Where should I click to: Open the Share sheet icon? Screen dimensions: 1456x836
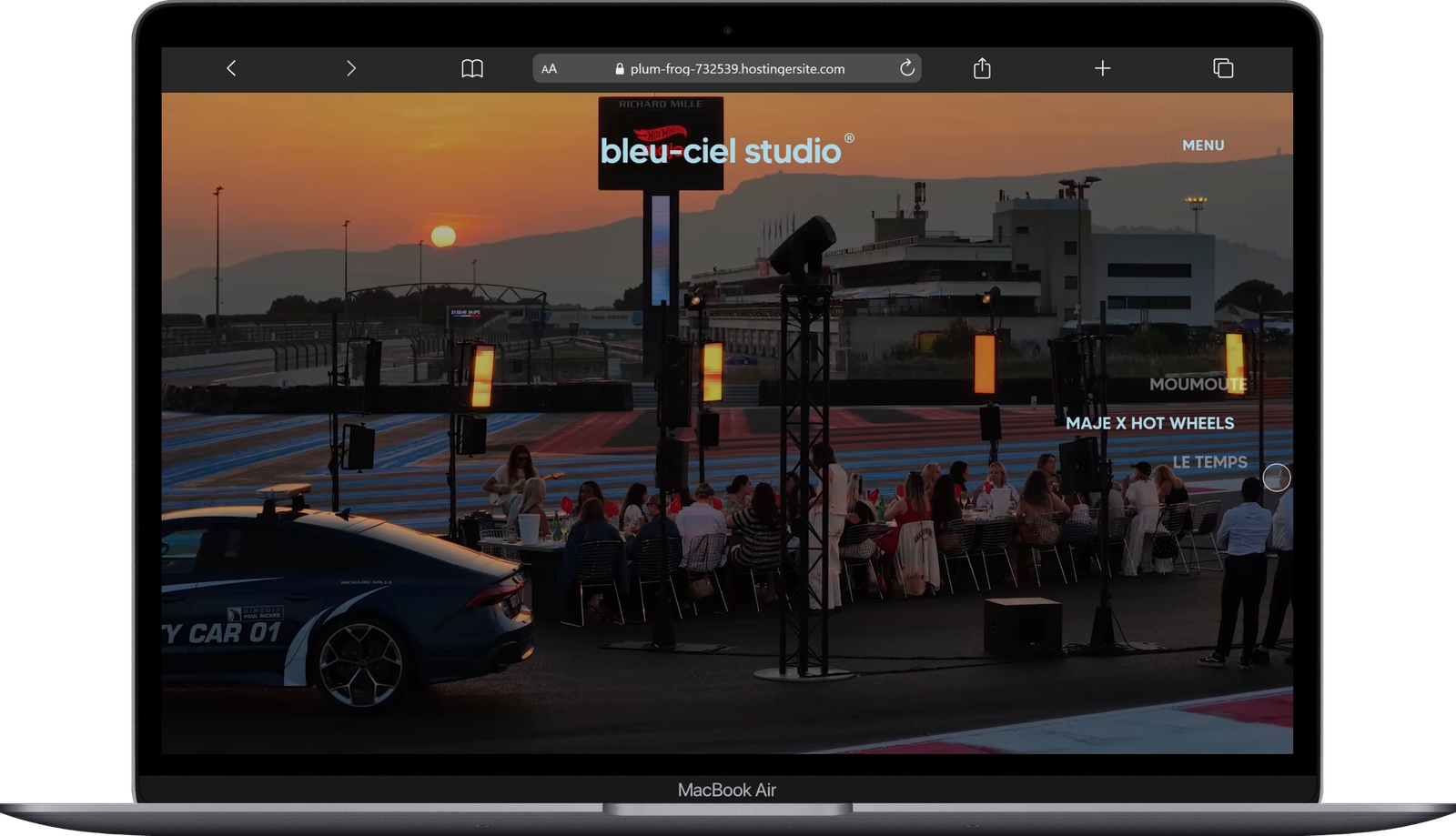point(982,68)
